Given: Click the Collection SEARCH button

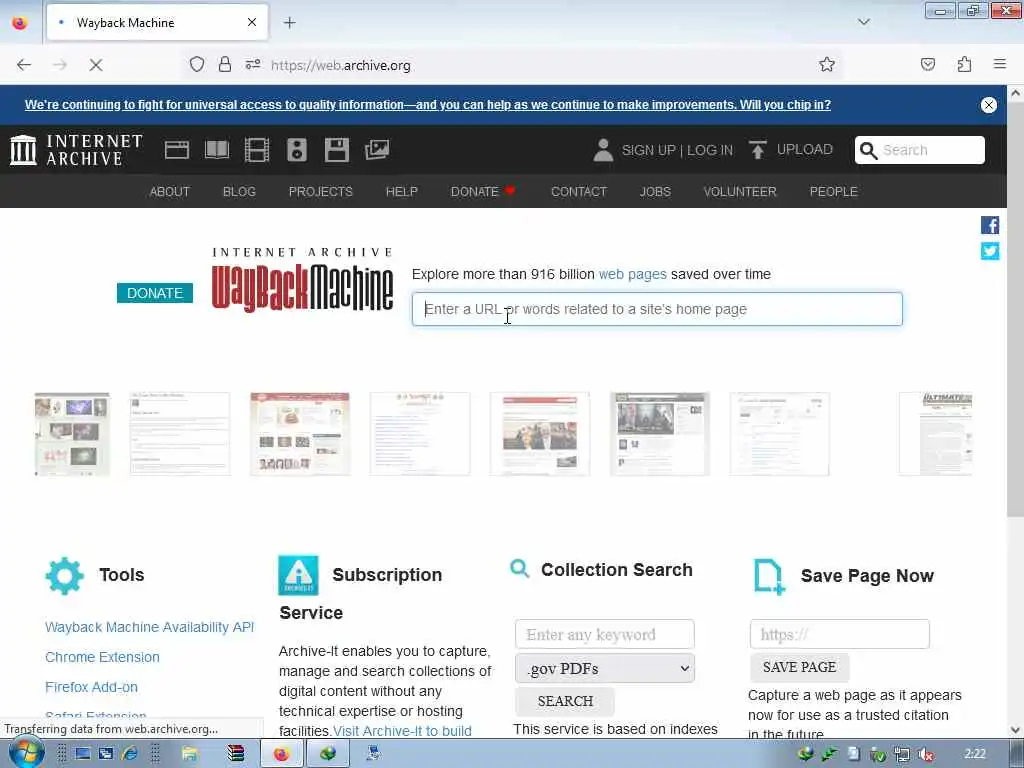Looking at the screenshot, I should click(565, 701).
